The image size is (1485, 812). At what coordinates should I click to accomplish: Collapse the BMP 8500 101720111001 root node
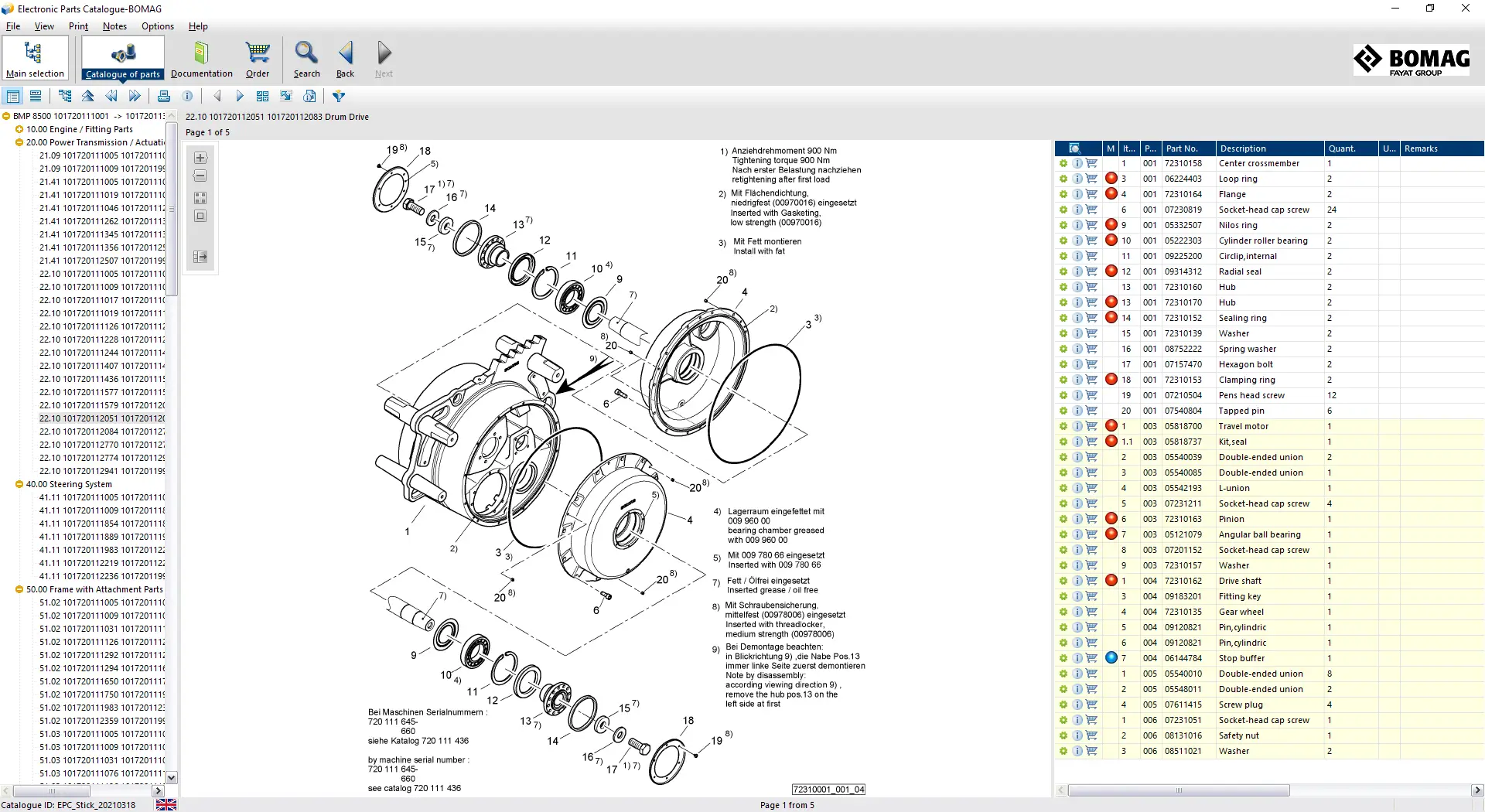pyautogui.click(x=6, y=117)
